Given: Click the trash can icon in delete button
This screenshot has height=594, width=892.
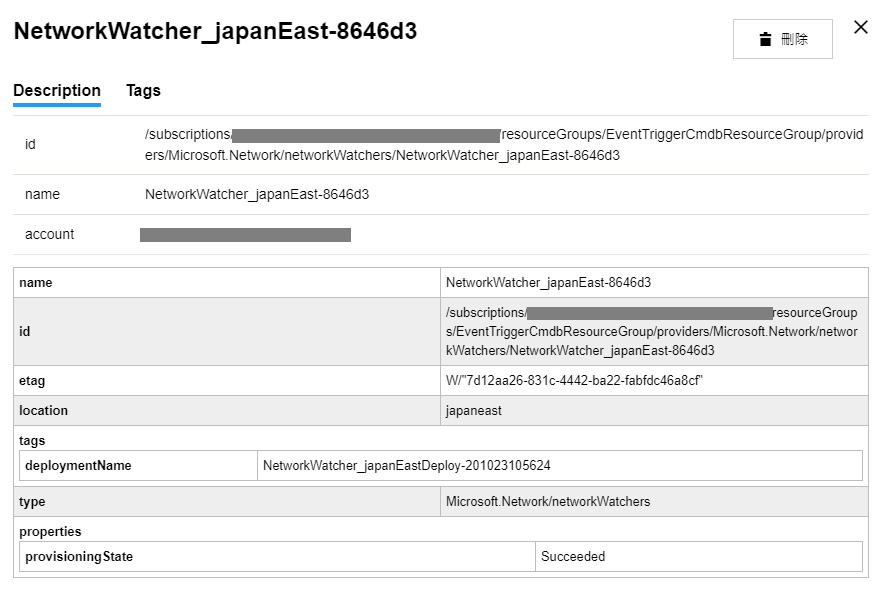Looking at the screenshot, I should click(x=765, y=39).
